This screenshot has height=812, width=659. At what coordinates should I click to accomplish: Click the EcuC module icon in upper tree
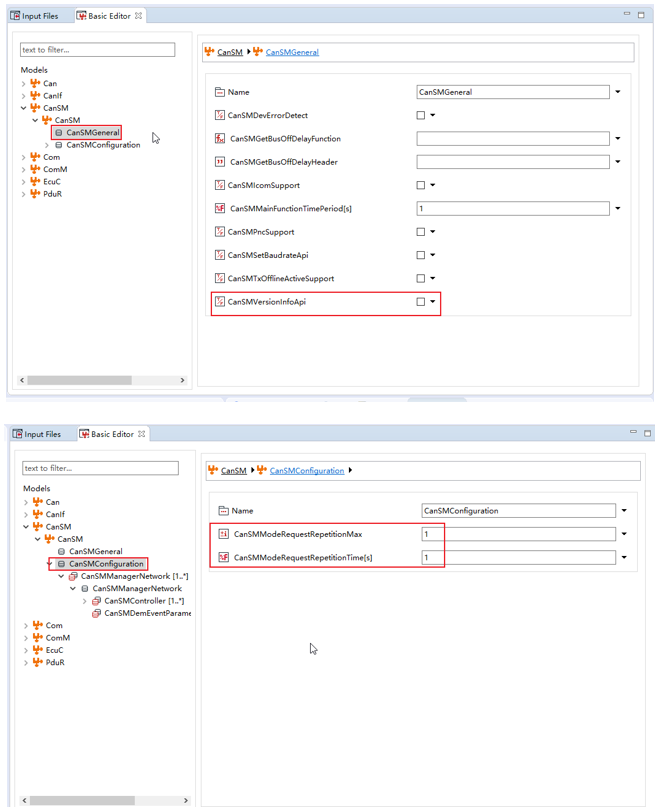[x=35, y=181]
